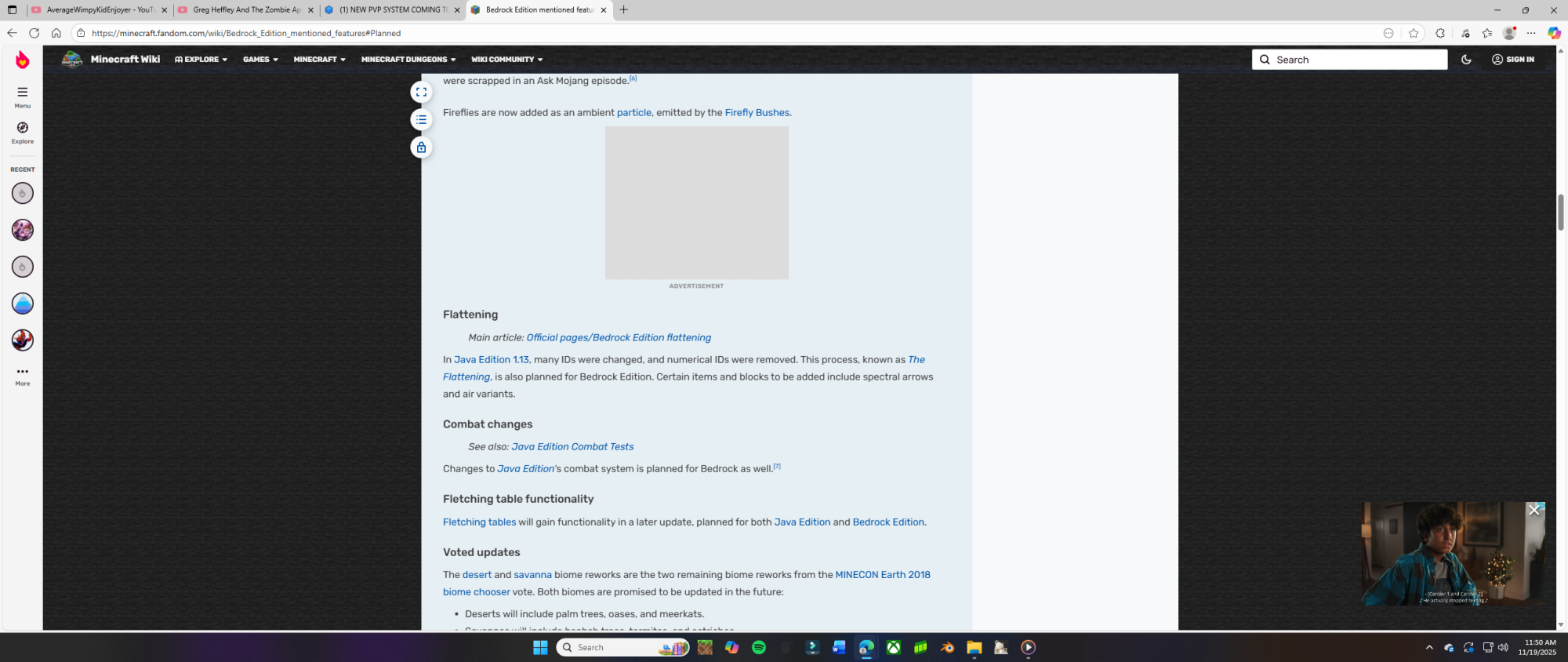The width and height of the screenshot is (1568, 662).
Task: Click the page lock icon button
Action: pos(421,147)
